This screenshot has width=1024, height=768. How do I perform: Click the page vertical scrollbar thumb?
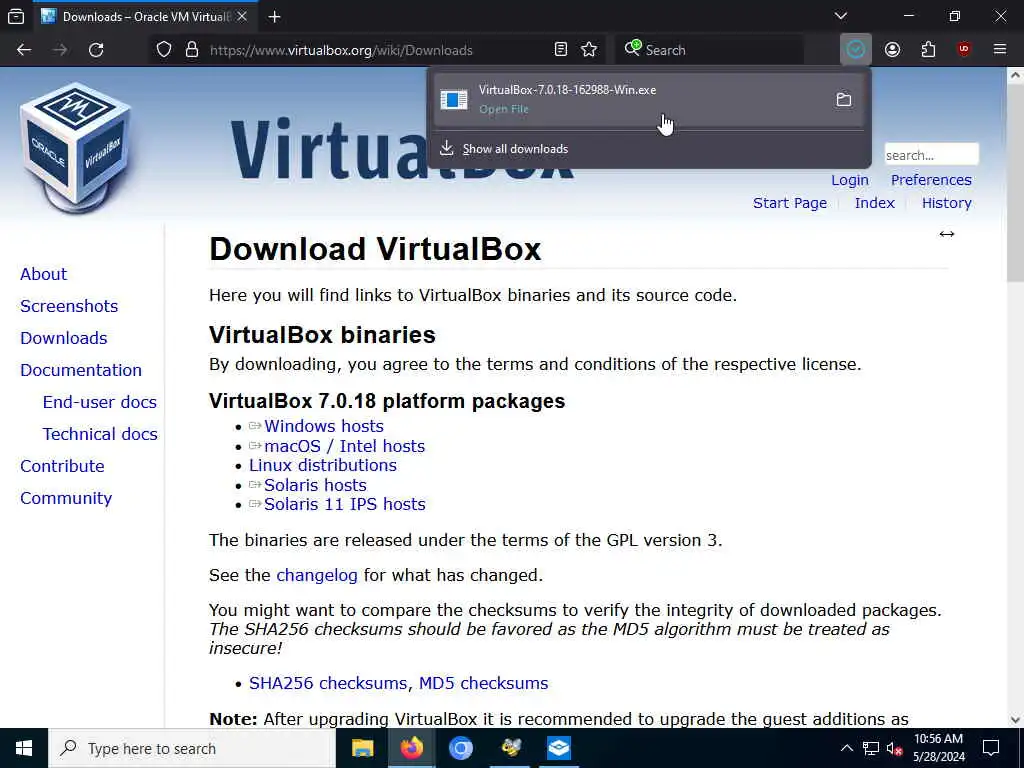(x=1015, y=183)
